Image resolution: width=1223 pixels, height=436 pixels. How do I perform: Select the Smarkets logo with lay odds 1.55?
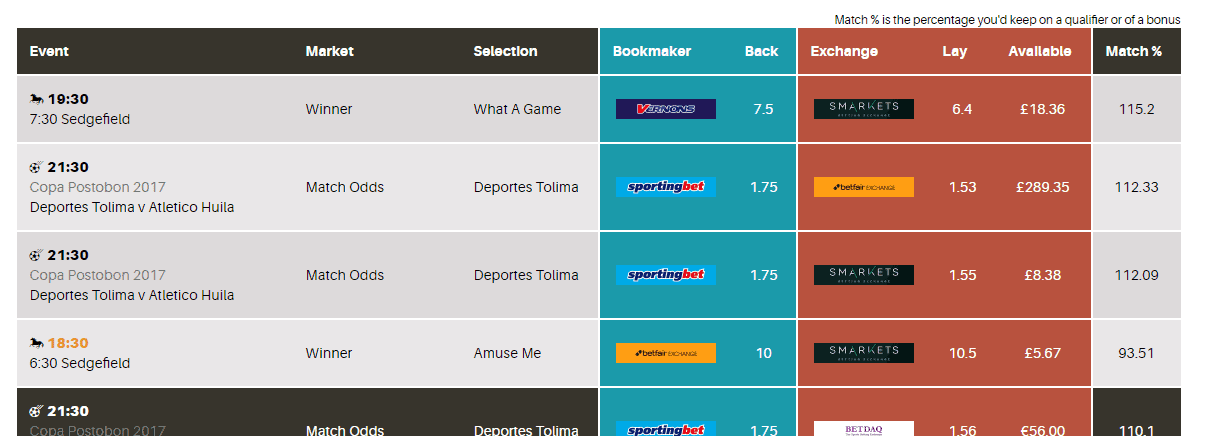[863, 275]
